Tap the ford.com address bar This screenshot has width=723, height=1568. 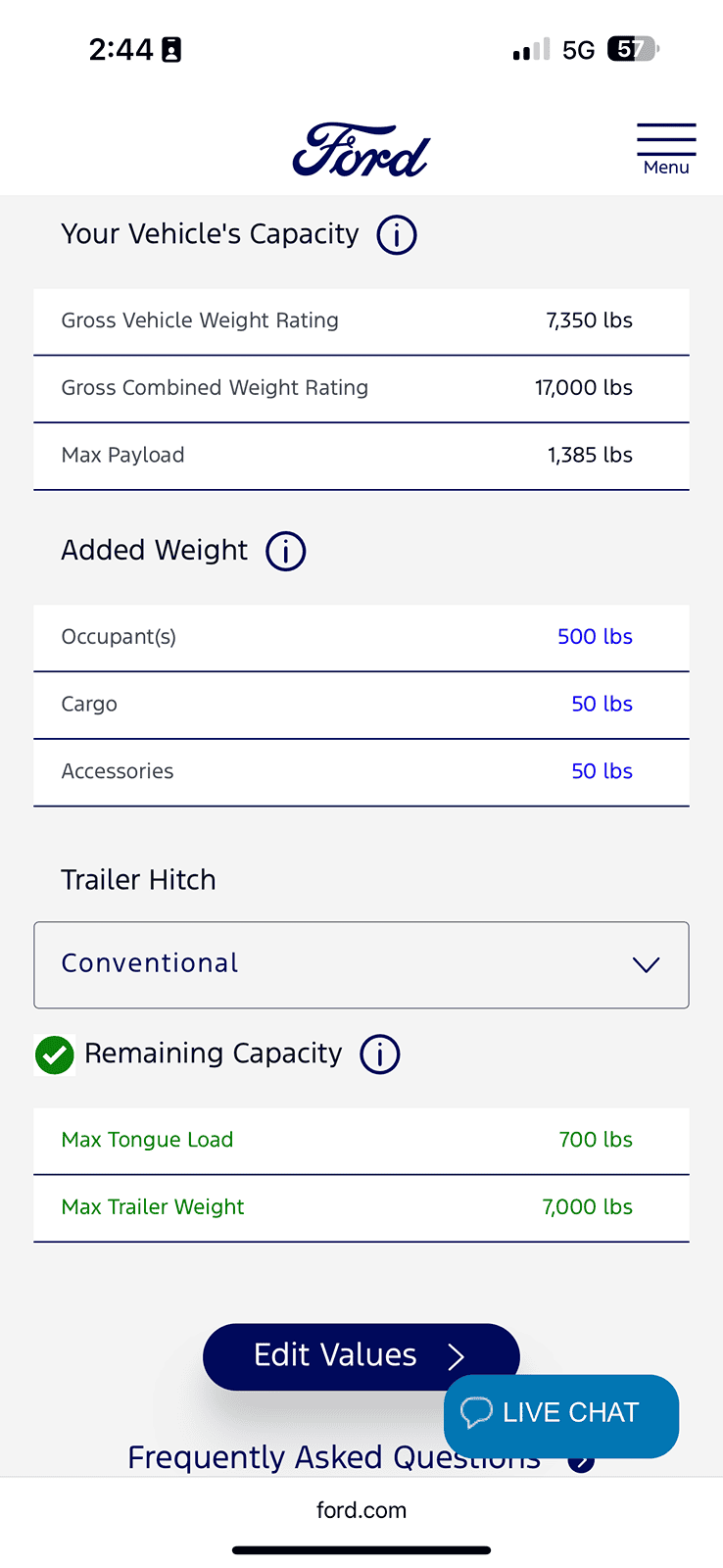tap(361, 1510)
